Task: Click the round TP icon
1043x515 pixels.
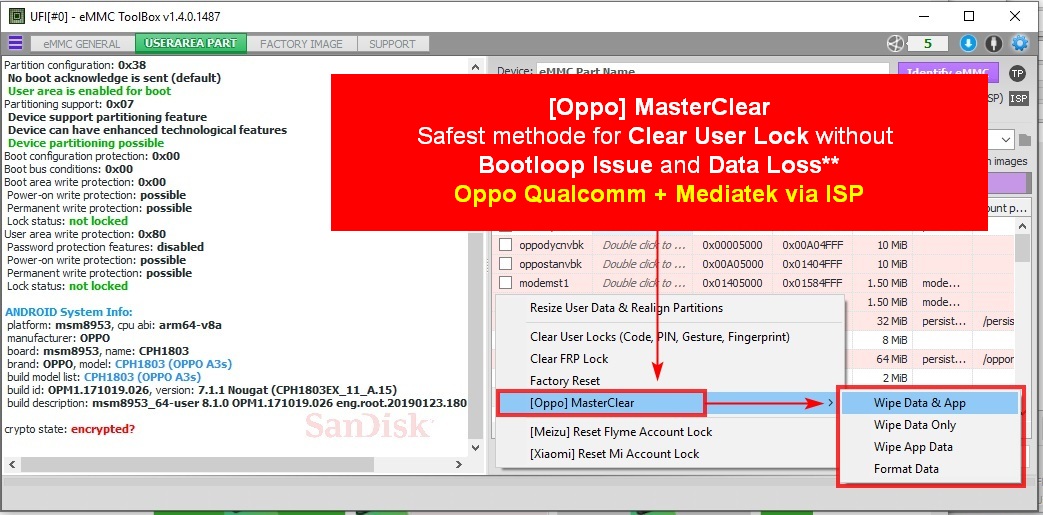Action: 1017,73
